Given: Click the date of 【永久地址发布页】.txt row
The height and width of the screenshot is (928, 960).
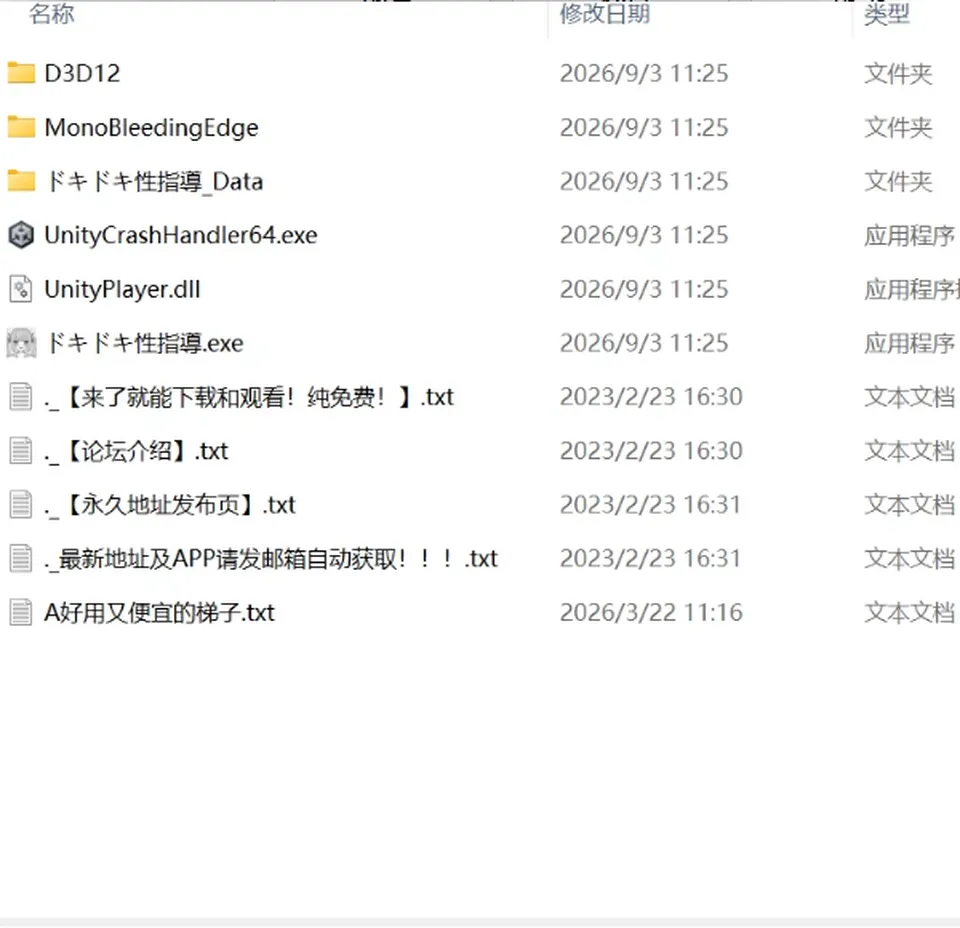Looking at the screenshot, I should [x=650, y=505].
